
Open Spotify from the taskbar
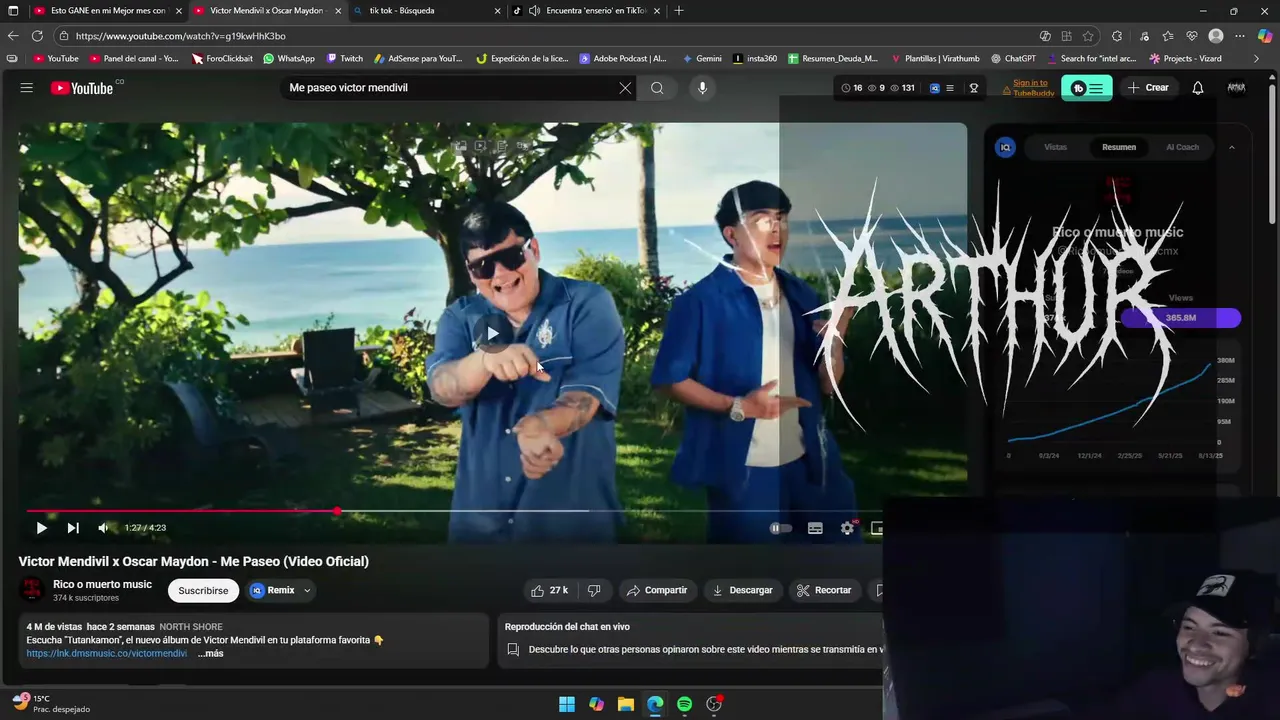(684, 704)
